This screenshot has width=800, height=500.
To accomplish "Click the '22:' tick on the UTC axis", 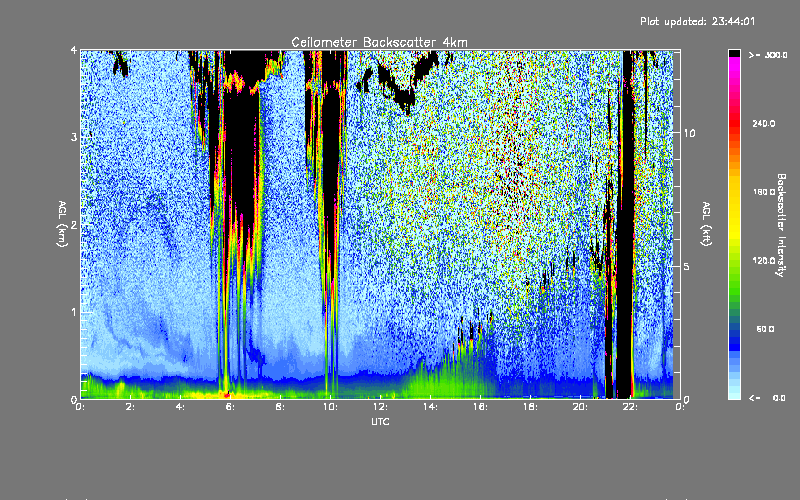I will (630, 407).
